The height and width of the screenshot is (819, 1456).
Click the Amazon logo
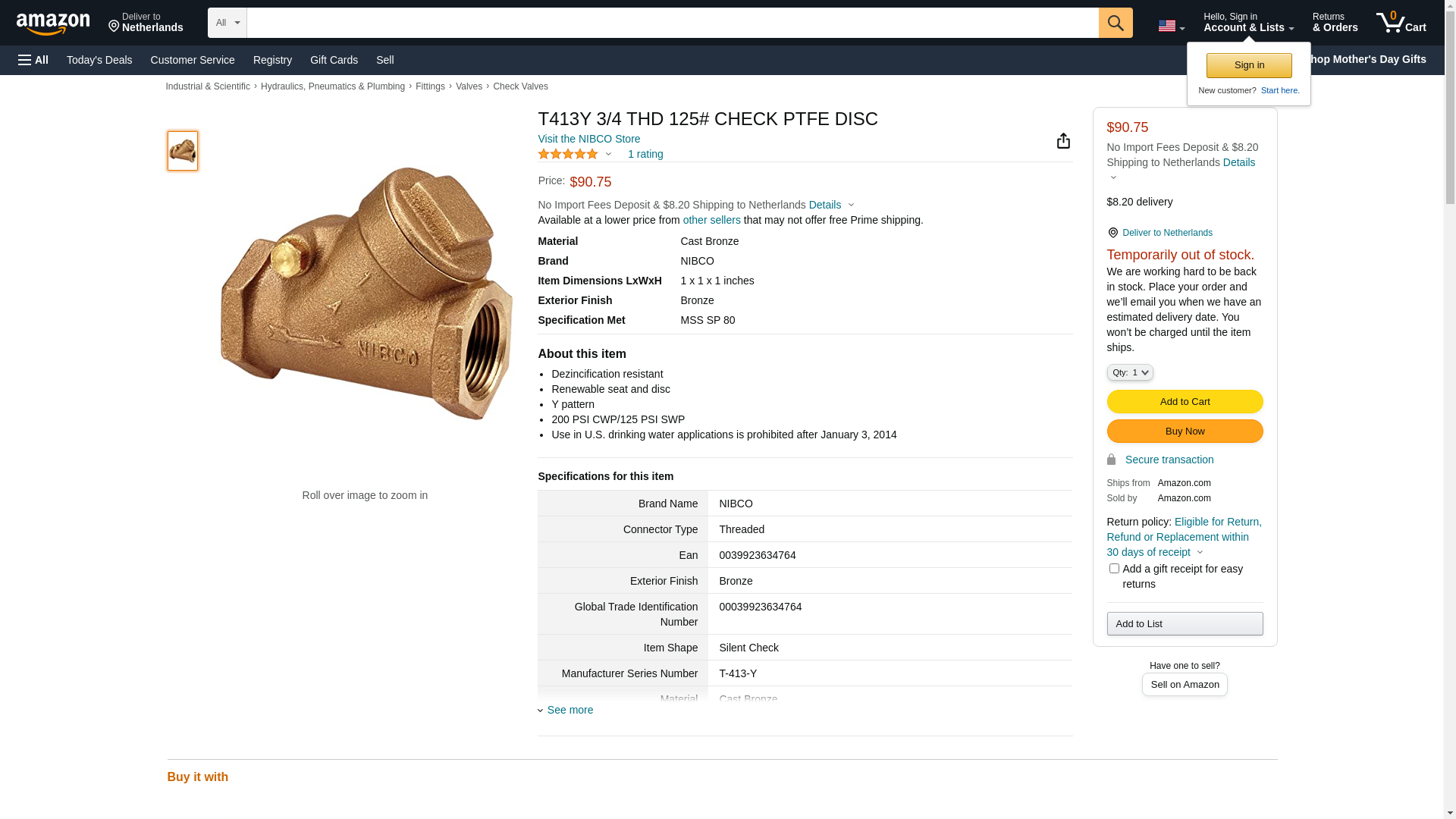pyautogui.click(x=53, y=24)
